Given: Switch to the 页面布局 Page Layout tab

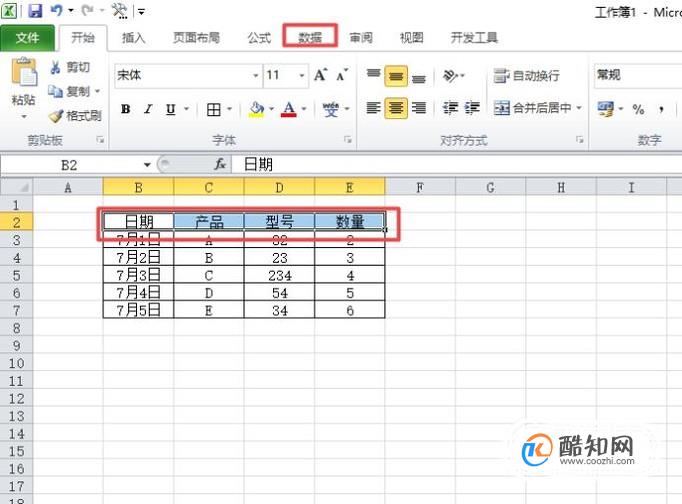Looking at the screenshot, I should [x=197, y=38].
